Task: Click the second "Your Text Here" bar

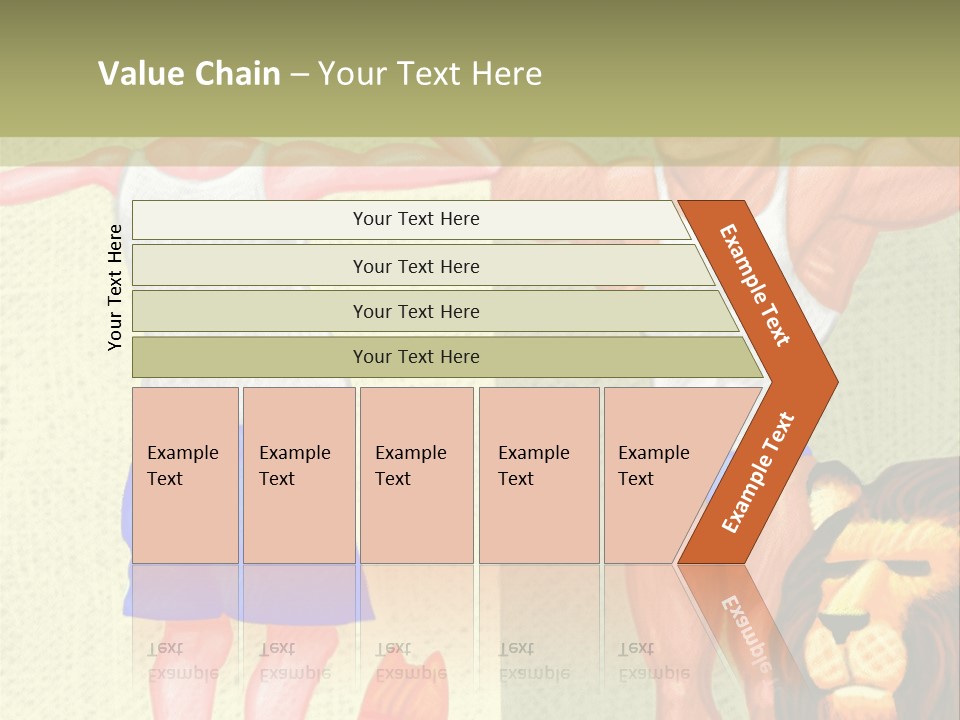Action: tap(415, 266)
